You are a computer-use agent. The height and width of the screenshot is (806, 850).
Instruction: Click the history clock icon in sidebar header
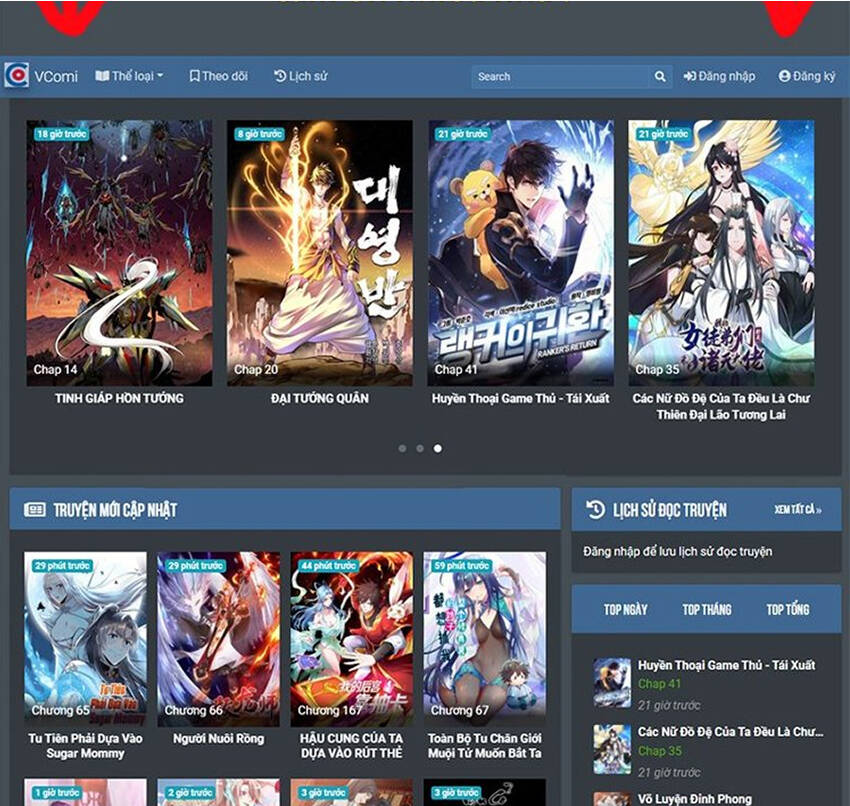tap(595, 509)
